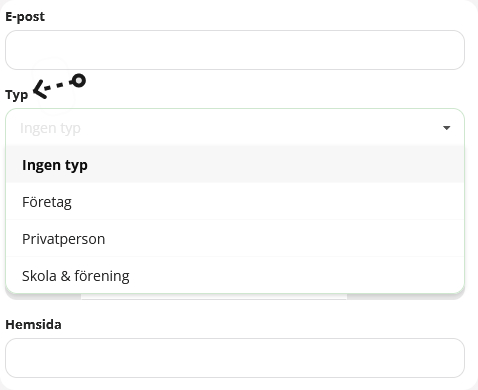Image resolution: width=478 pixels, height=390 pixels.
Task: Click empty space right of Skola & förening
Action: 297,276
